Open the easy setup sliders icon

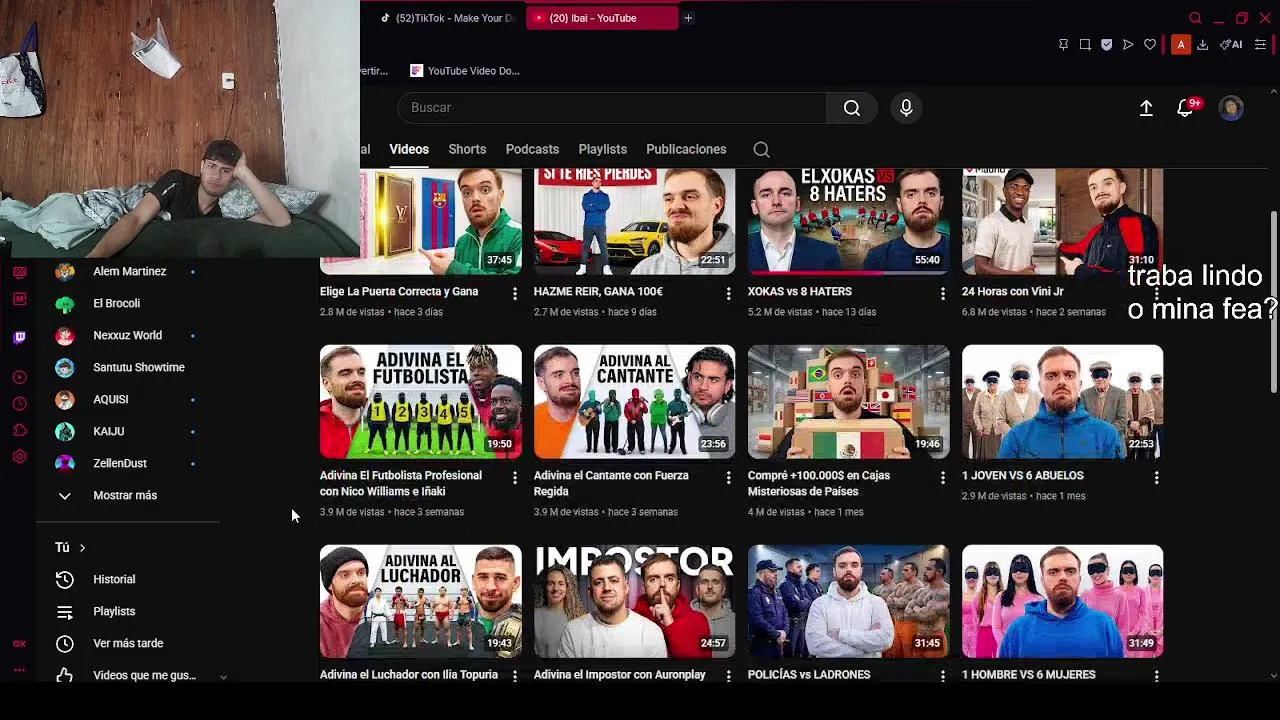(x=1260, y=44)
